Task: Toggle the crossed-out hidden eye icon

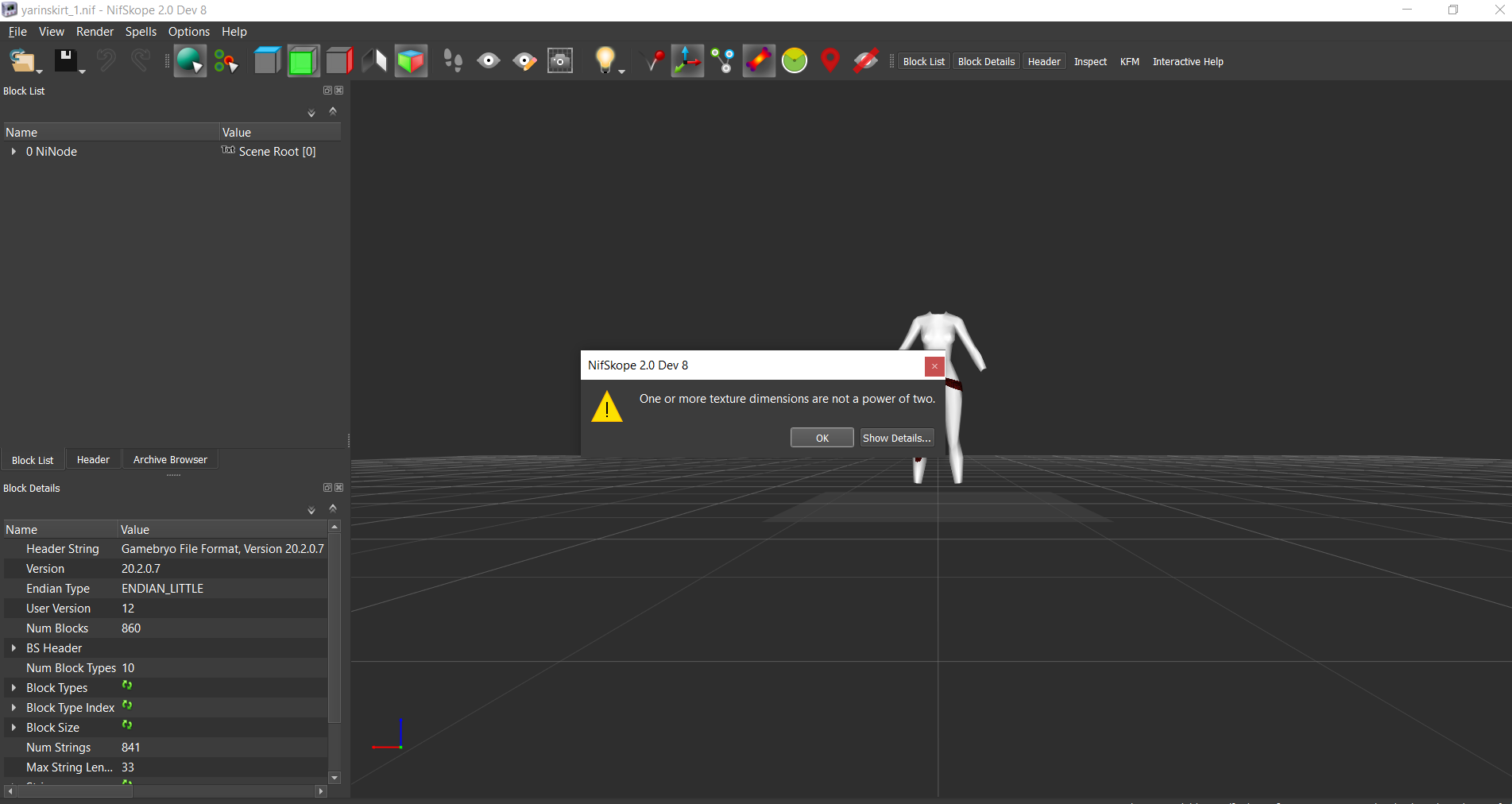Action: [865, 60]
